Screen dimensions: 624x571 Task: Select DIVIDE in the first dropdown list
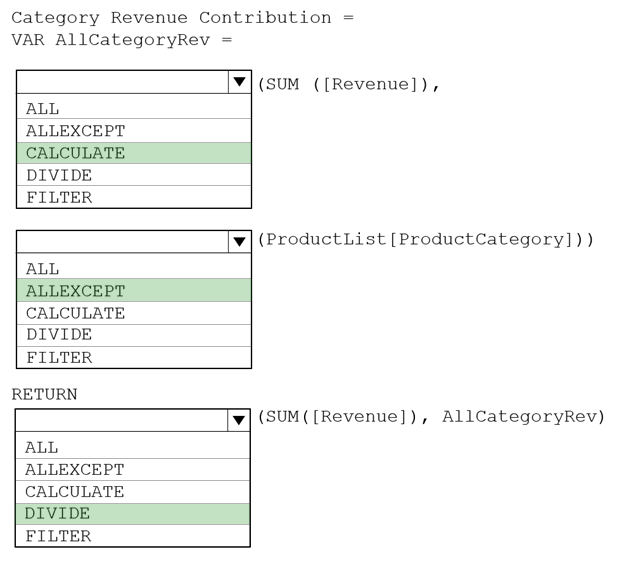click(134, 175)
